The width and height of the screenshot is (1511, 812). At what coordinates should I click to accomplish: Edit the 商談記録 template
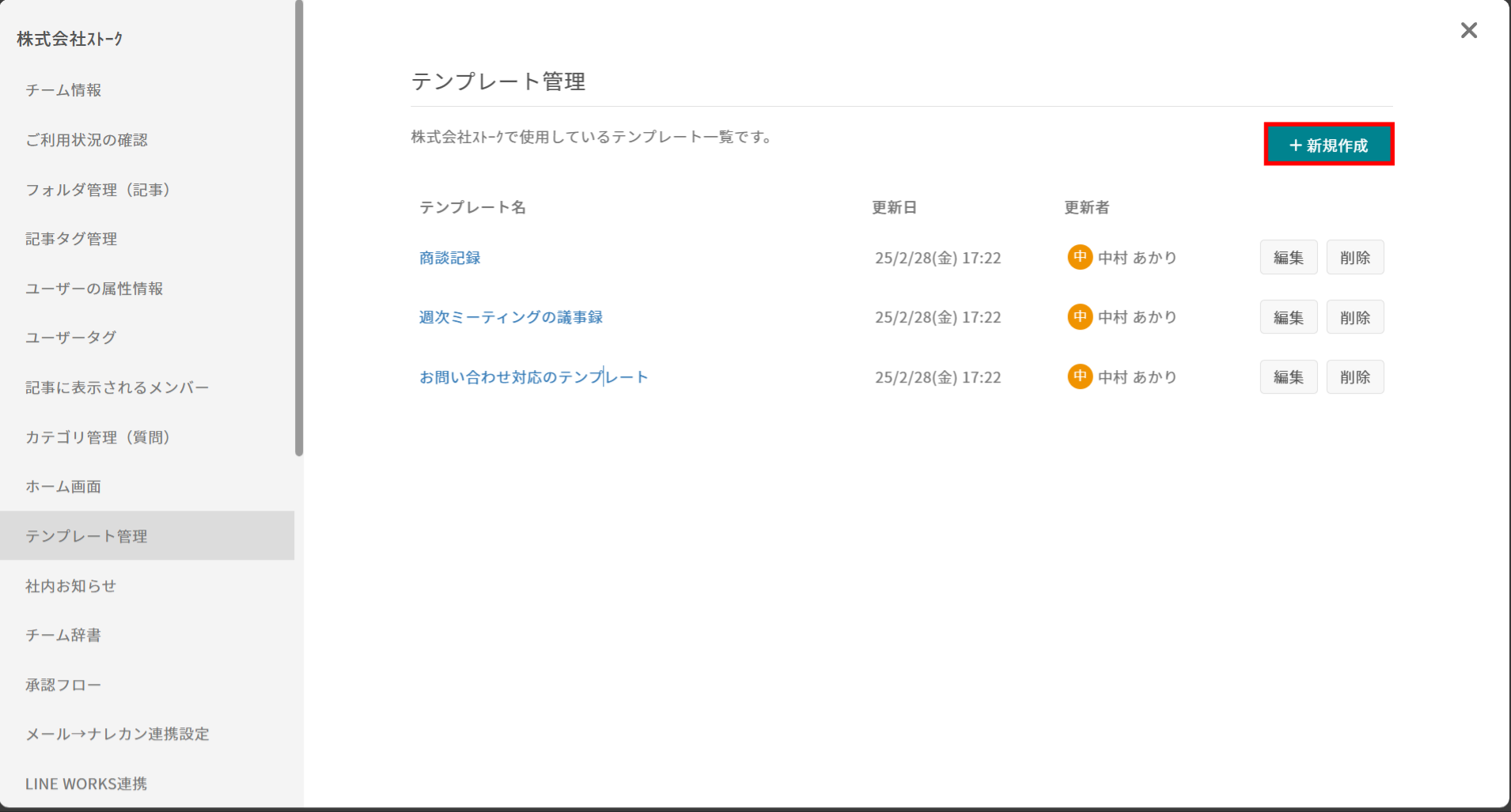pyautogui.click(x=1288, y=258)
